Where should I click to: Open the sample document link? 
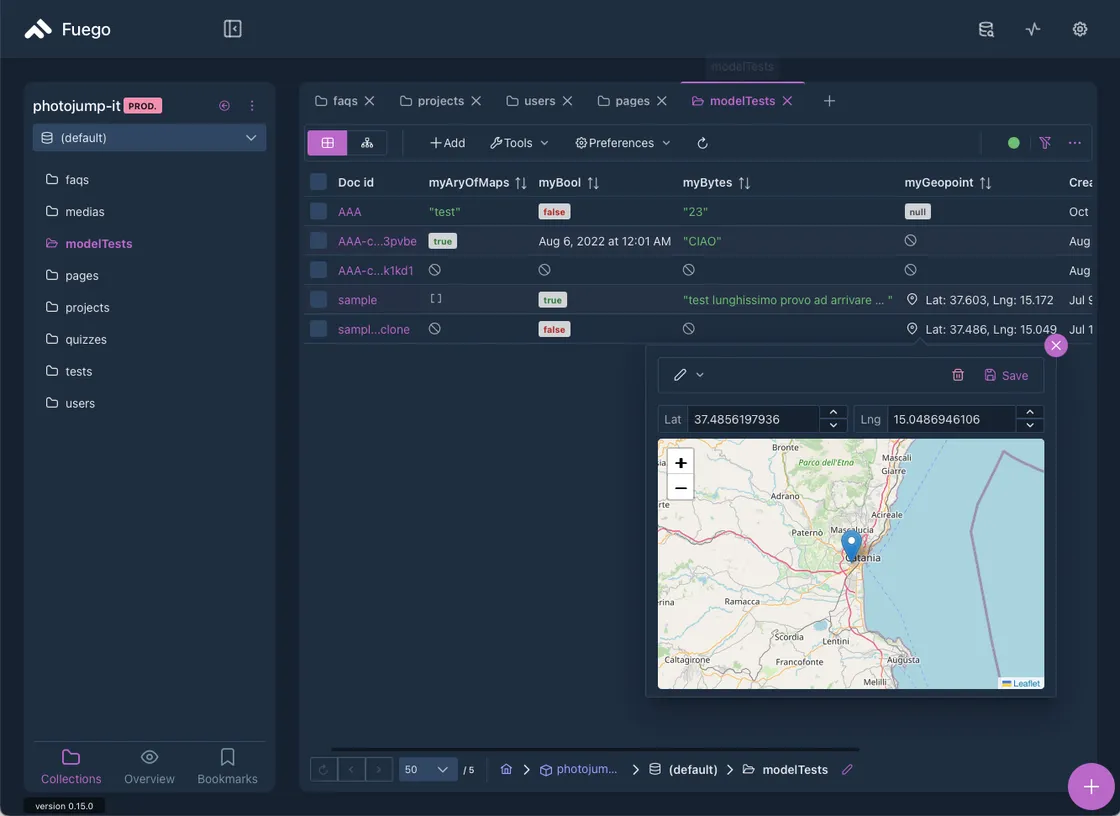coord(357,300)
